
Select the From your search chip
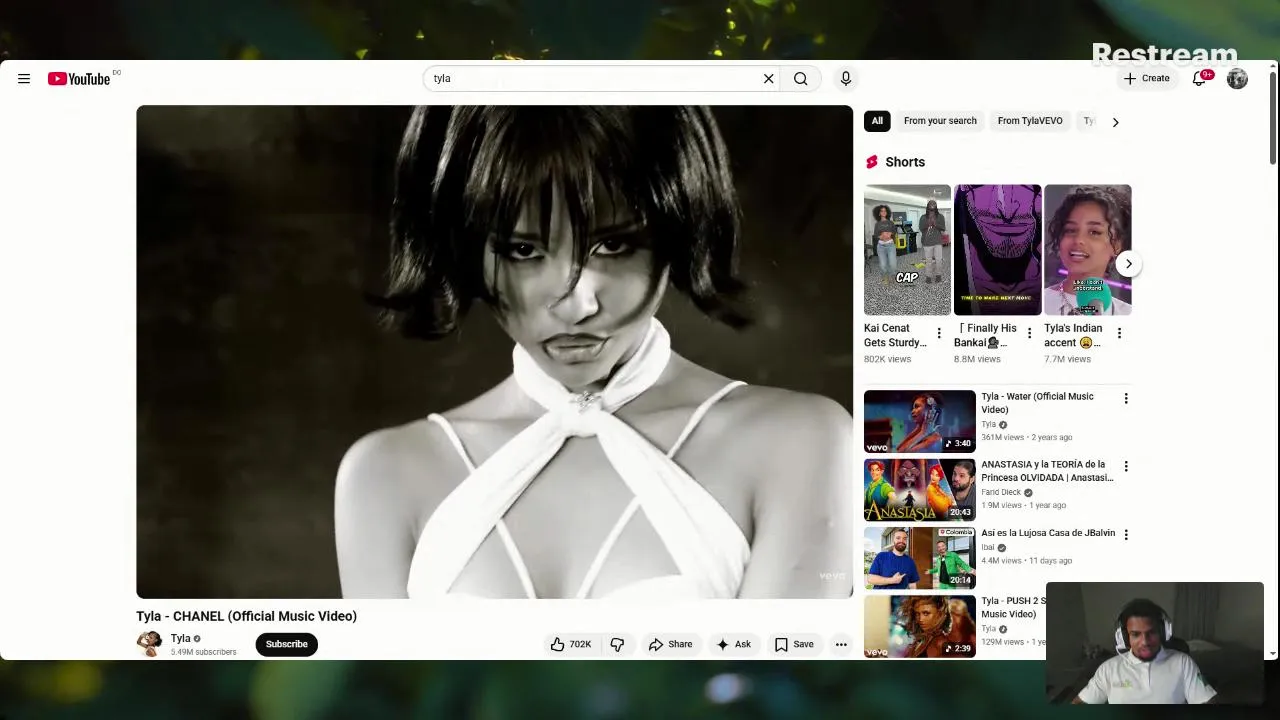tap(940, 121)
